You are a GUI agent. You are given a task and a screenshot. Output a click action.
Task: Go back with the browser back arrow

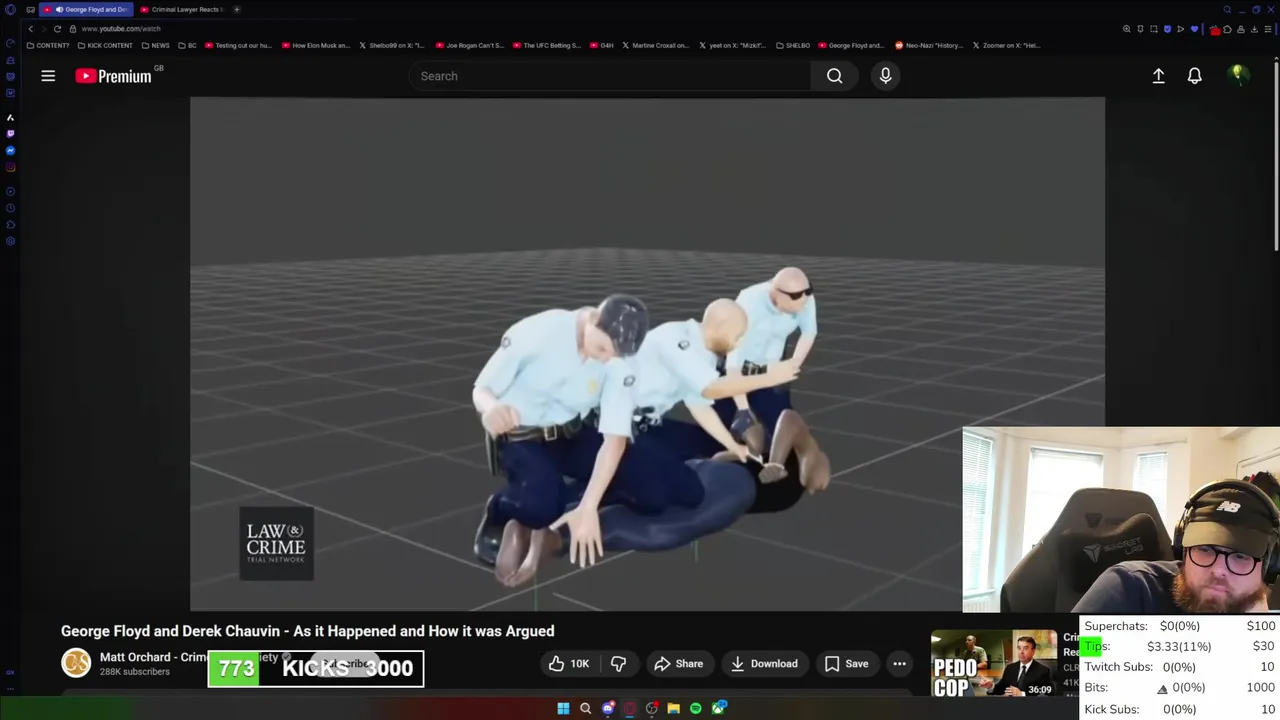pyautogui.click(x=30, y=29)
